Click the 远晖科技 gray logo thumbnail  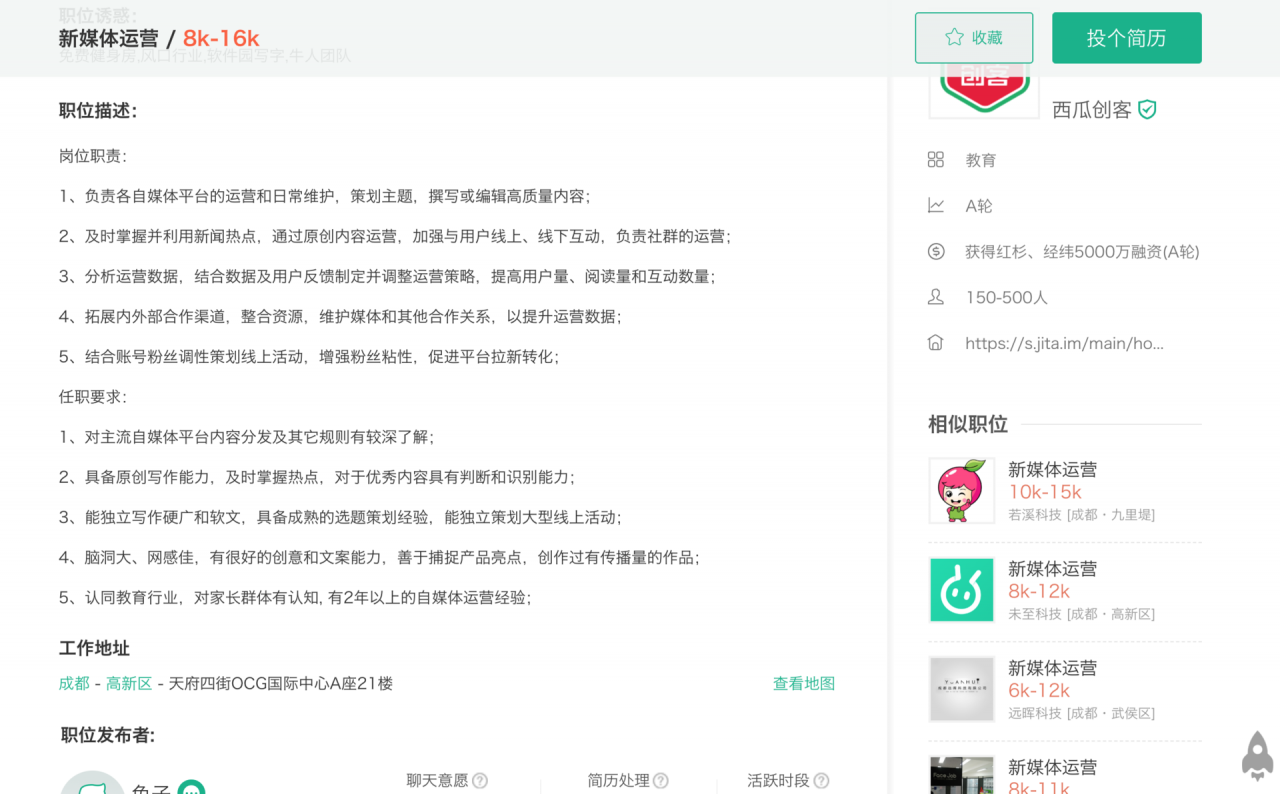pos(962,689)
